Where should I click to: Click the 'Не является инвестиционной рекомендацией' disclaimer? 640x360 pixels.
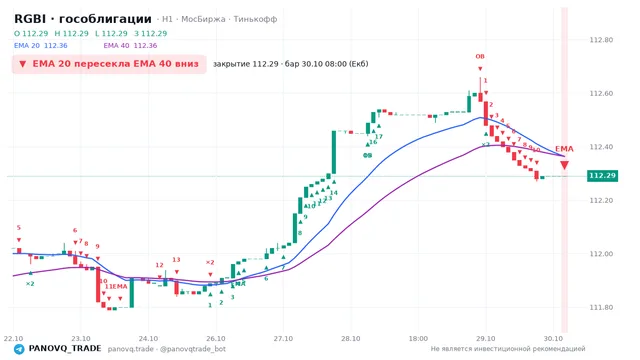pos(508,349)
